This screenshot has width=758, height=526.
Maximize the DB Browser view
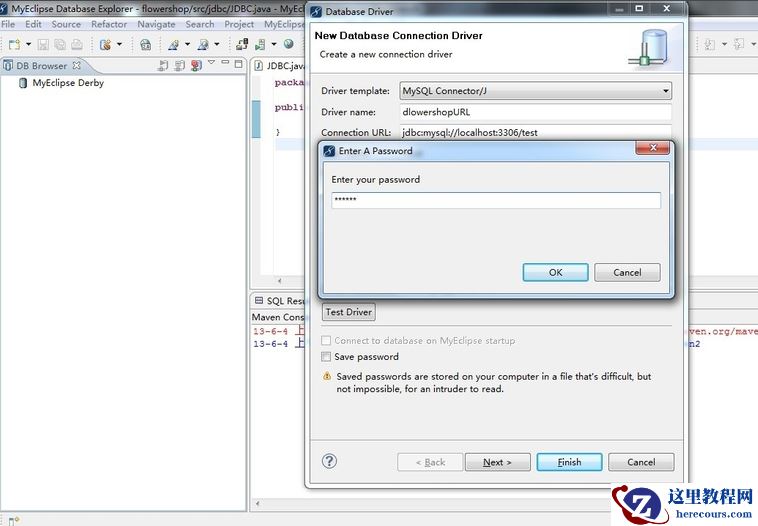[238, 64]
